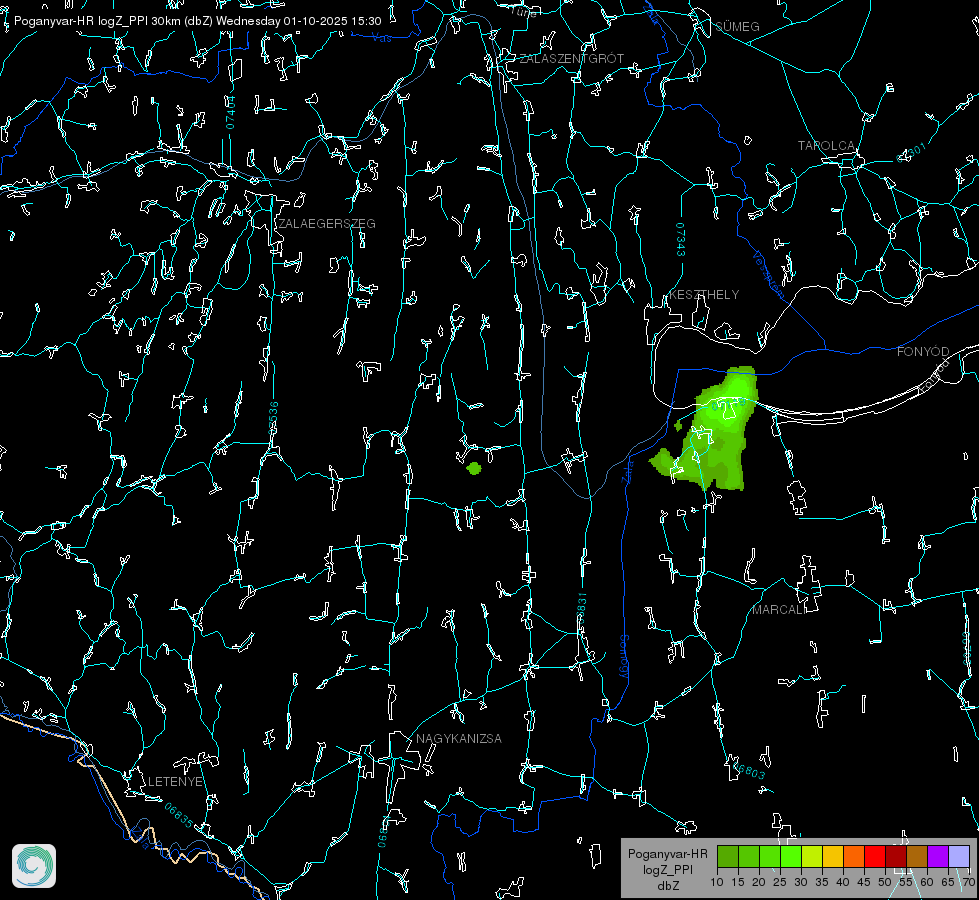This screenshot has height=900, width=979.
Task: Pick the yellow 35–40 dBZ legend swatch
Action: (x=833, y=856)
